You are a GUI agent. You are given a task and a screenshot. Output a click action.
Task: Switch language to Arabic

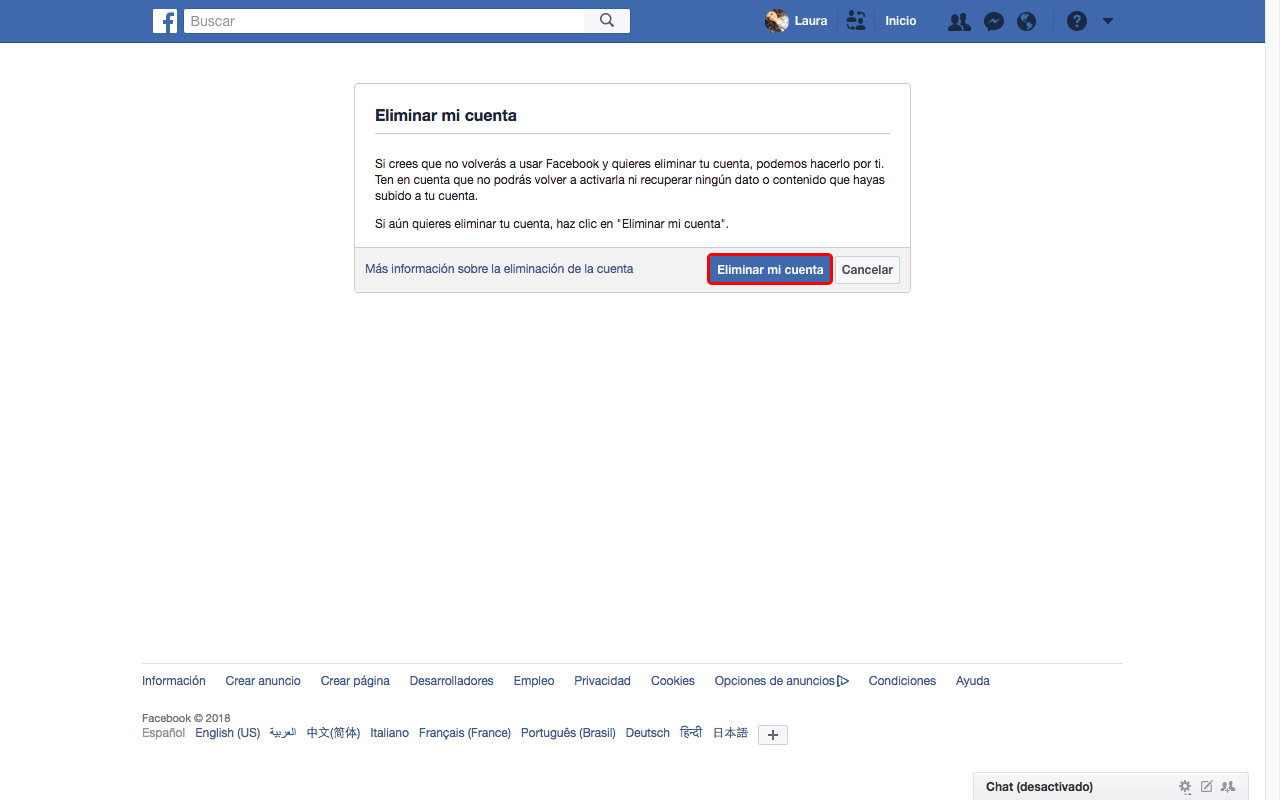tap(283, 733)
